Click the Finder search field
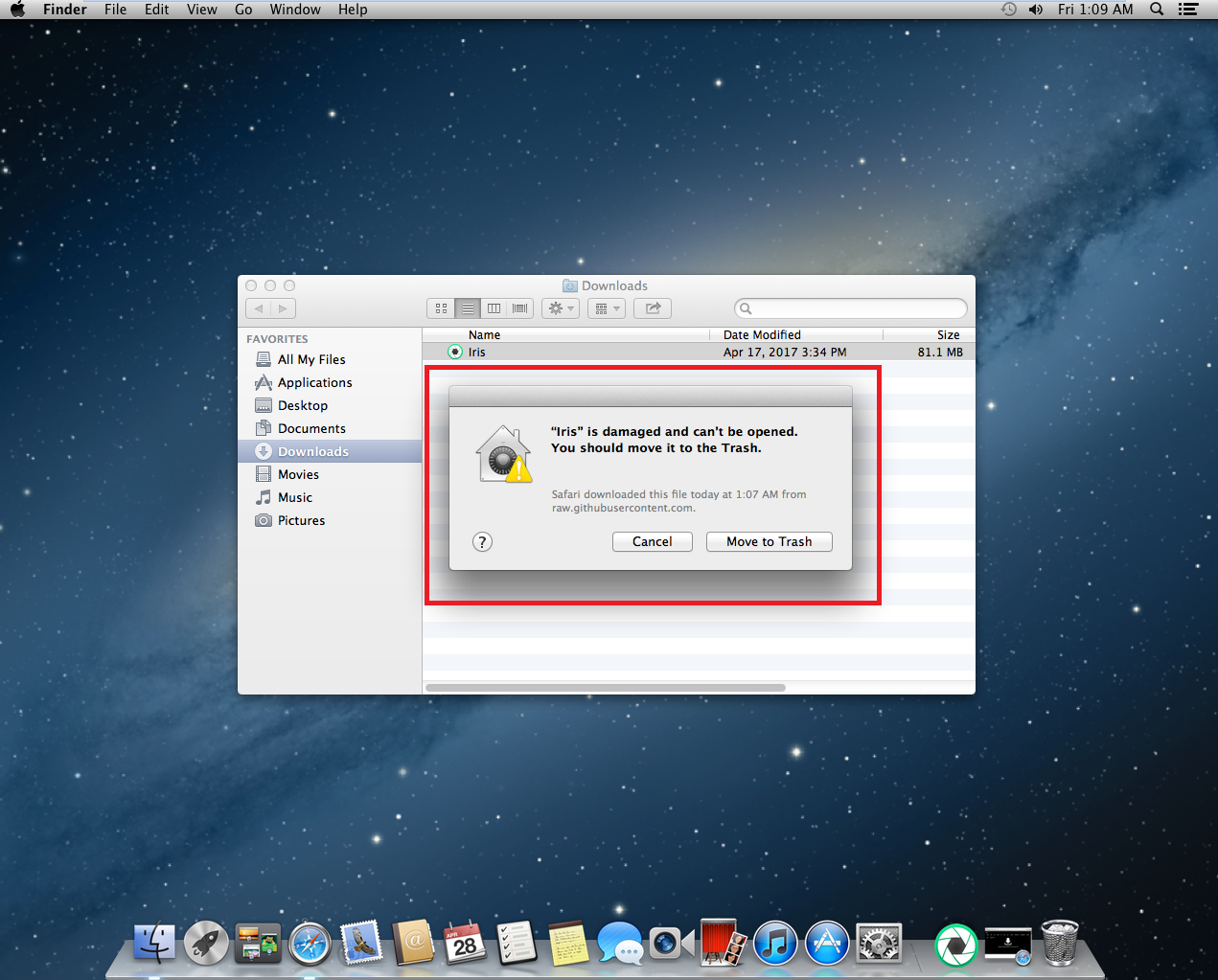Image resolution: width=1218 pixels, height=980 pixels. (x=851, y=308)
